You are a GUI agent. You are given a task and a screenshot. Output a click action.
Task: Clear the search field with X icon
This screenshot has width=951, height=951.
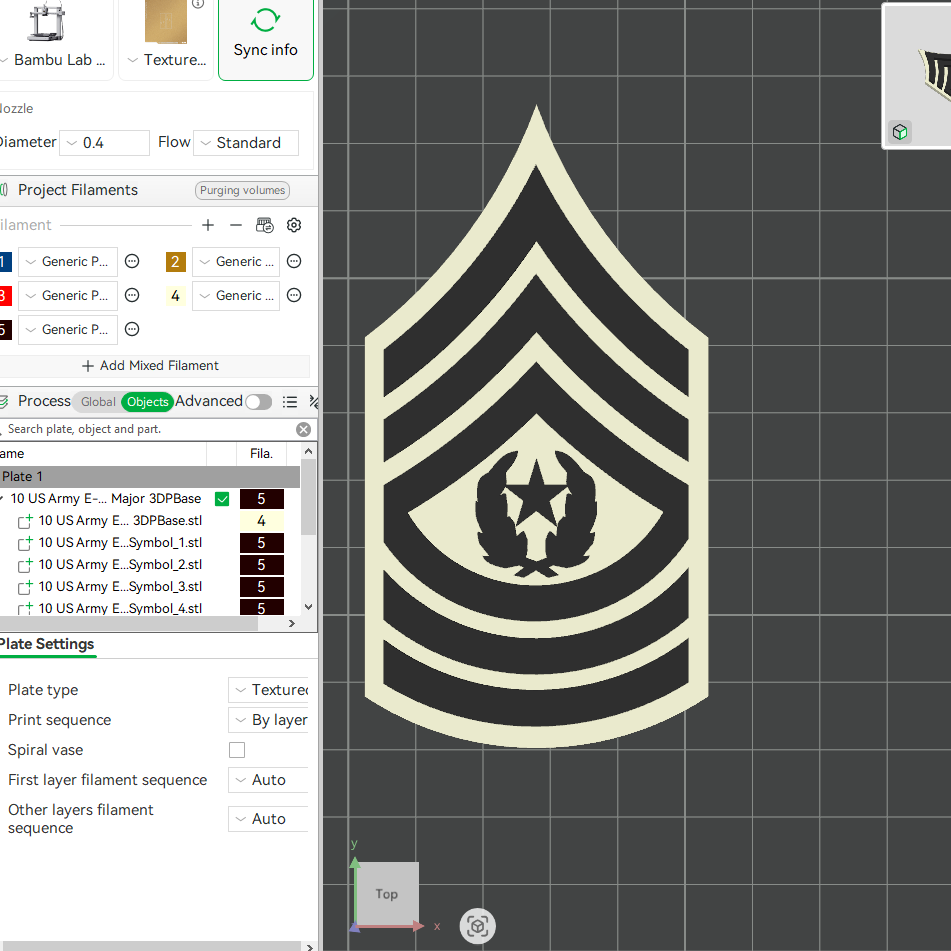point(304,429)
